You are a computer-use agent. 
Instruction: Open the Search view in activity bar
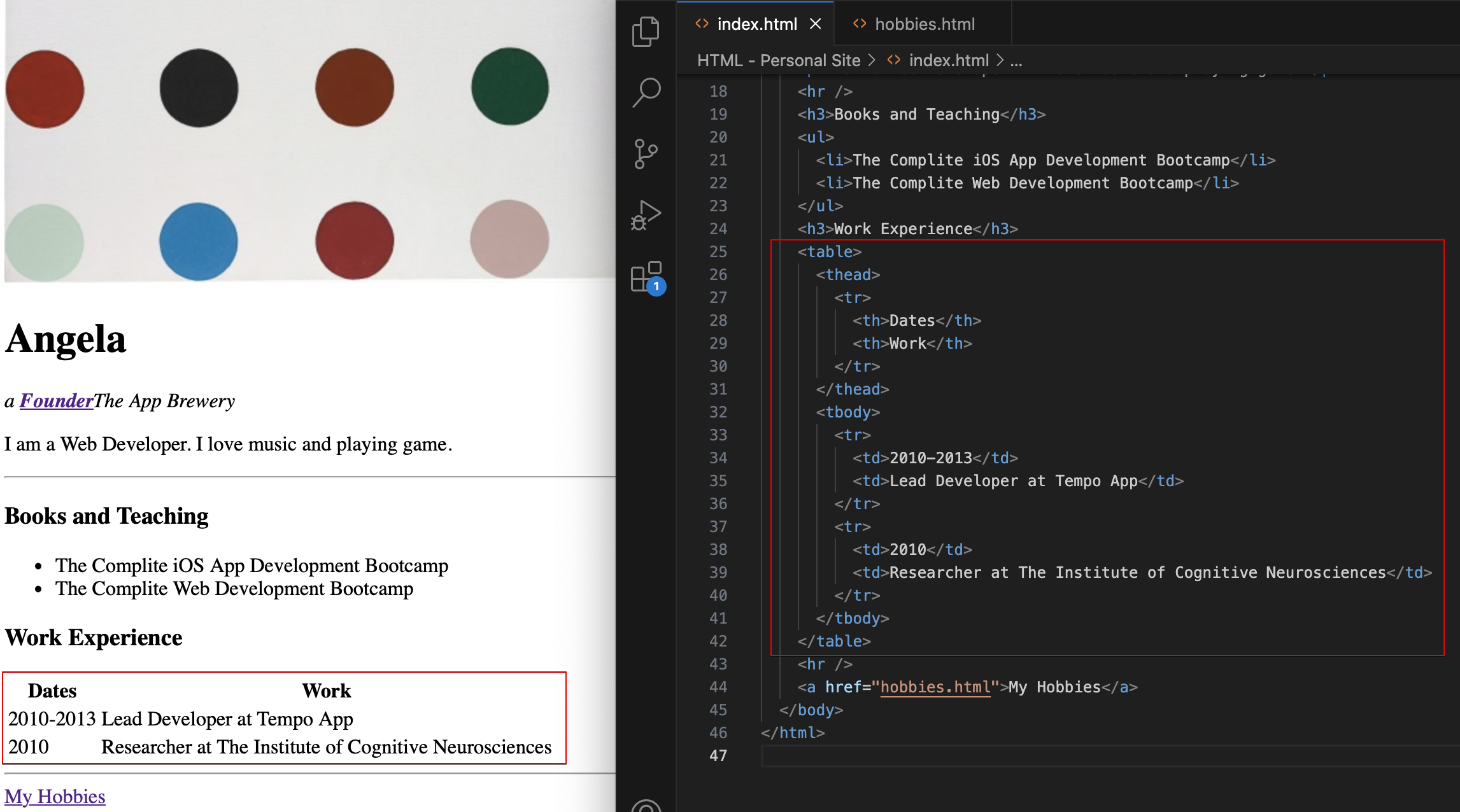[x=646, y=93]
